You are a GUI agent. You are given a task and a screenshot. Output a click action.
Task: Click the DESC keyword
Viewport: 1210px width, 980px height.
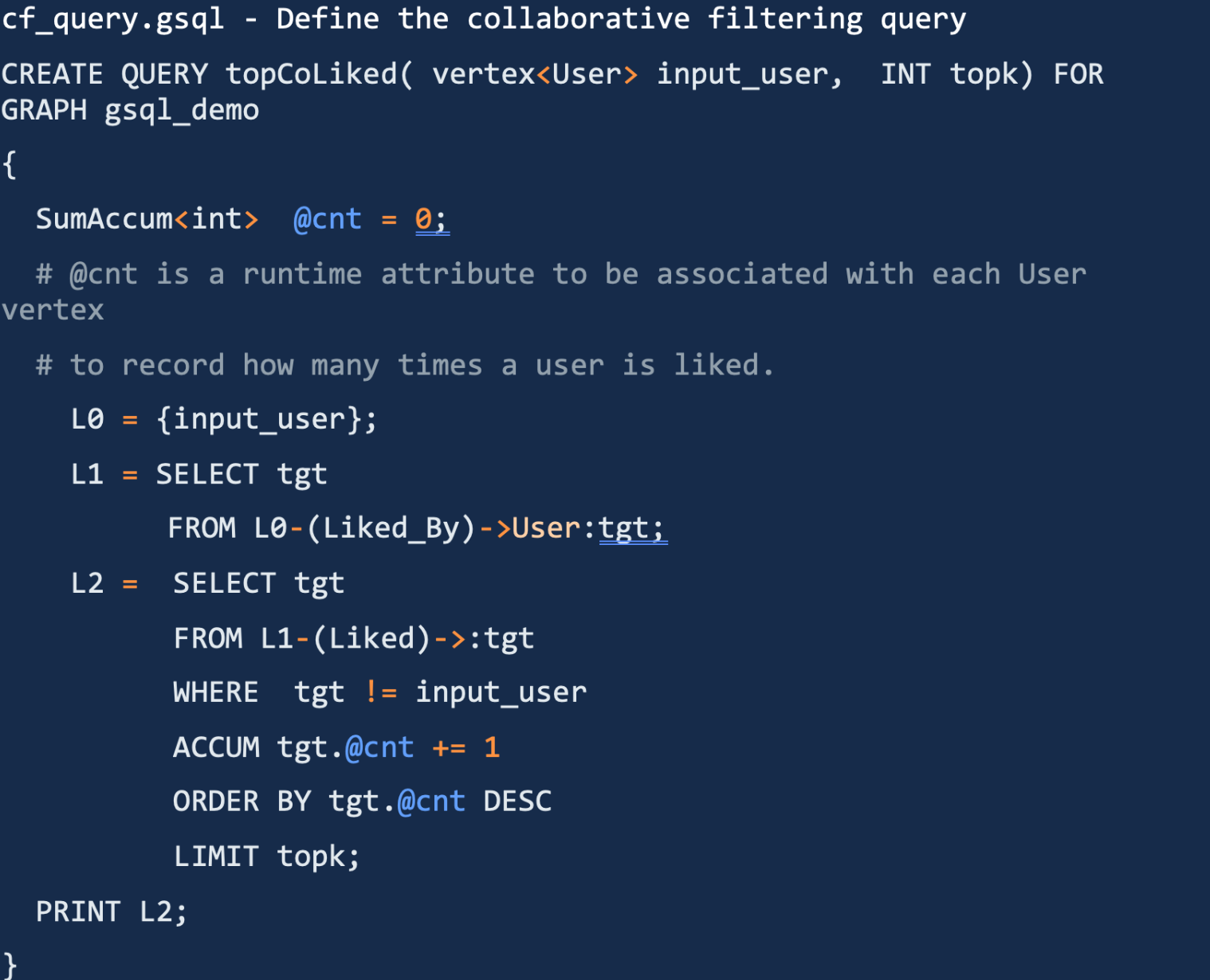[517, 802]
